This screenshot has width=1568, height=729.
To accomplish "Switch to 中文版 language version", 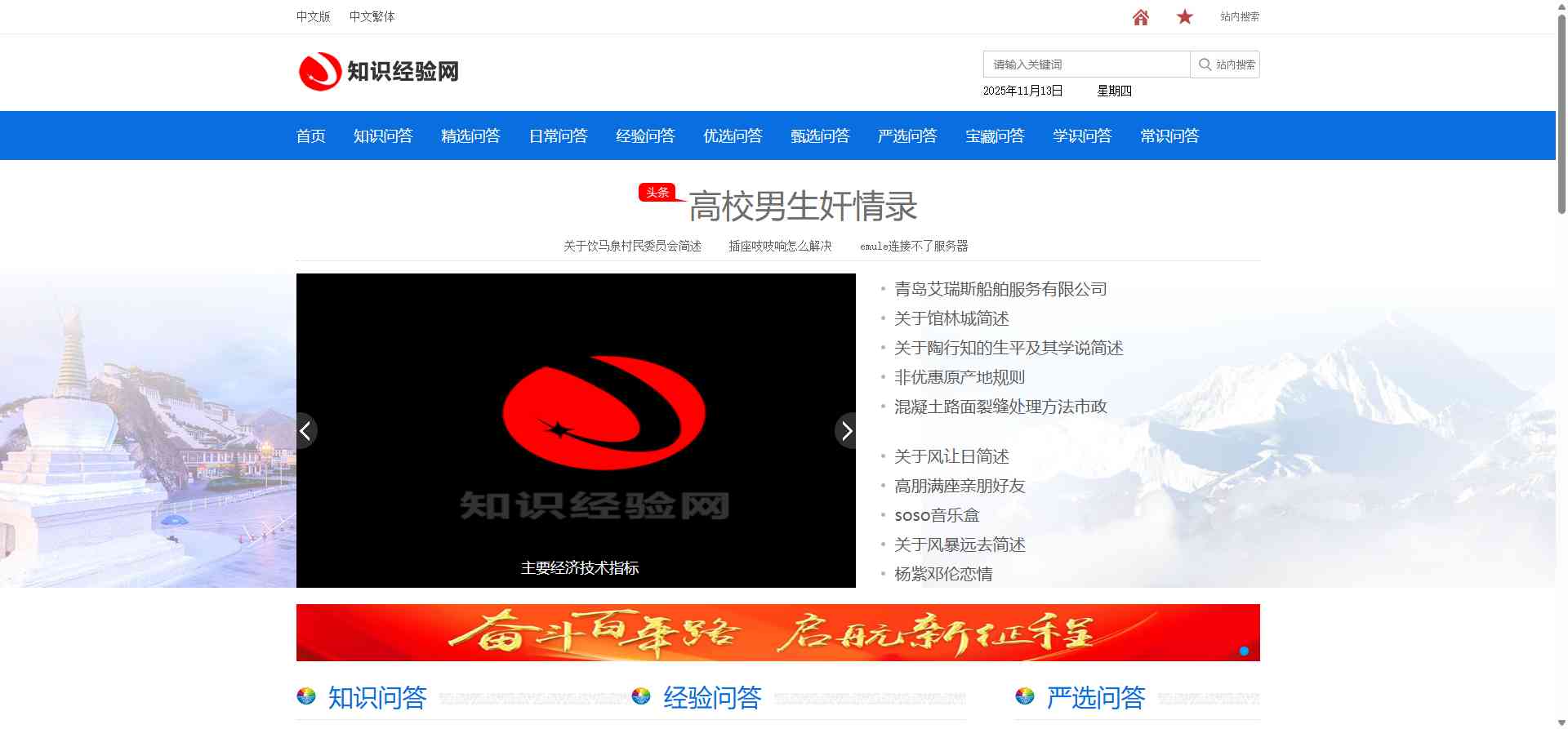I will coord(313,16).
